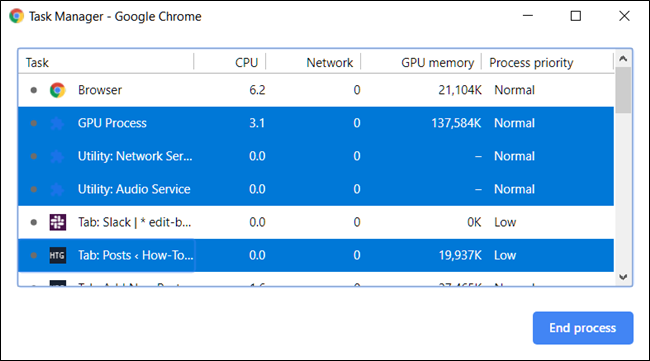Select the Utility: Audio Service task

coord(134,189)
